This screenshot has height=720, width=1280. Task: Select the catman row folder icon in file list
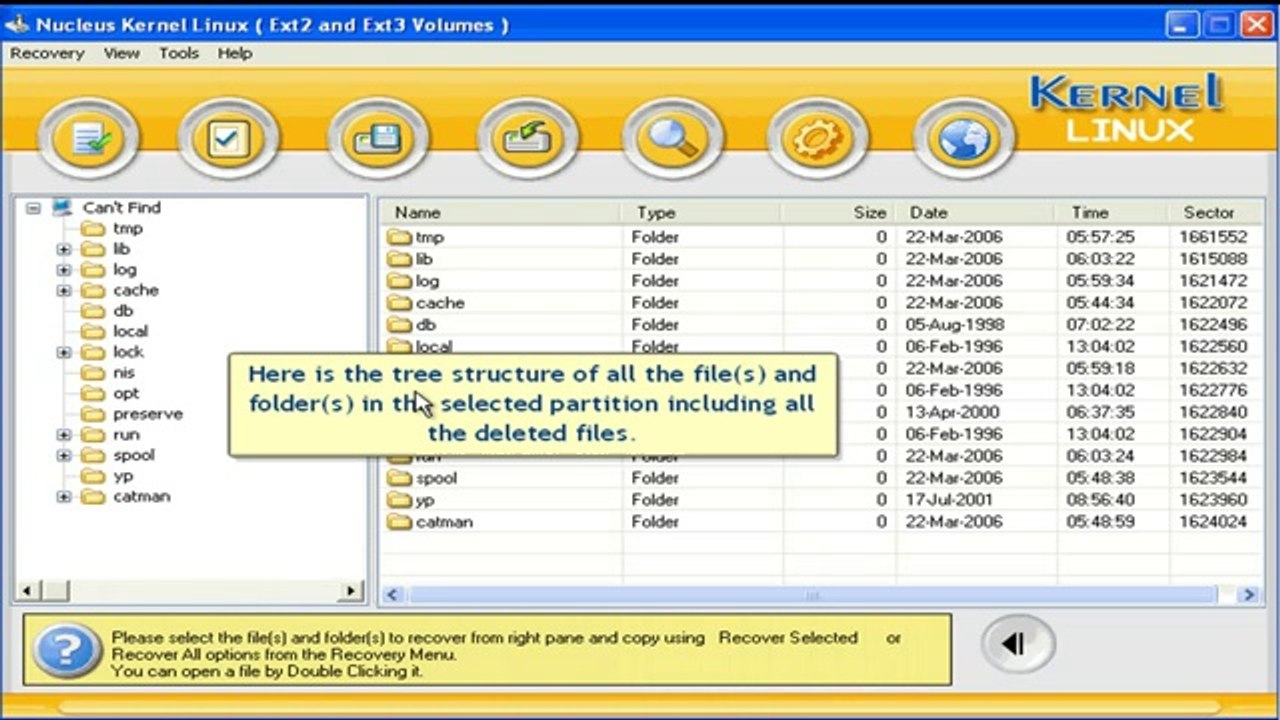click(x=400, y=522)
